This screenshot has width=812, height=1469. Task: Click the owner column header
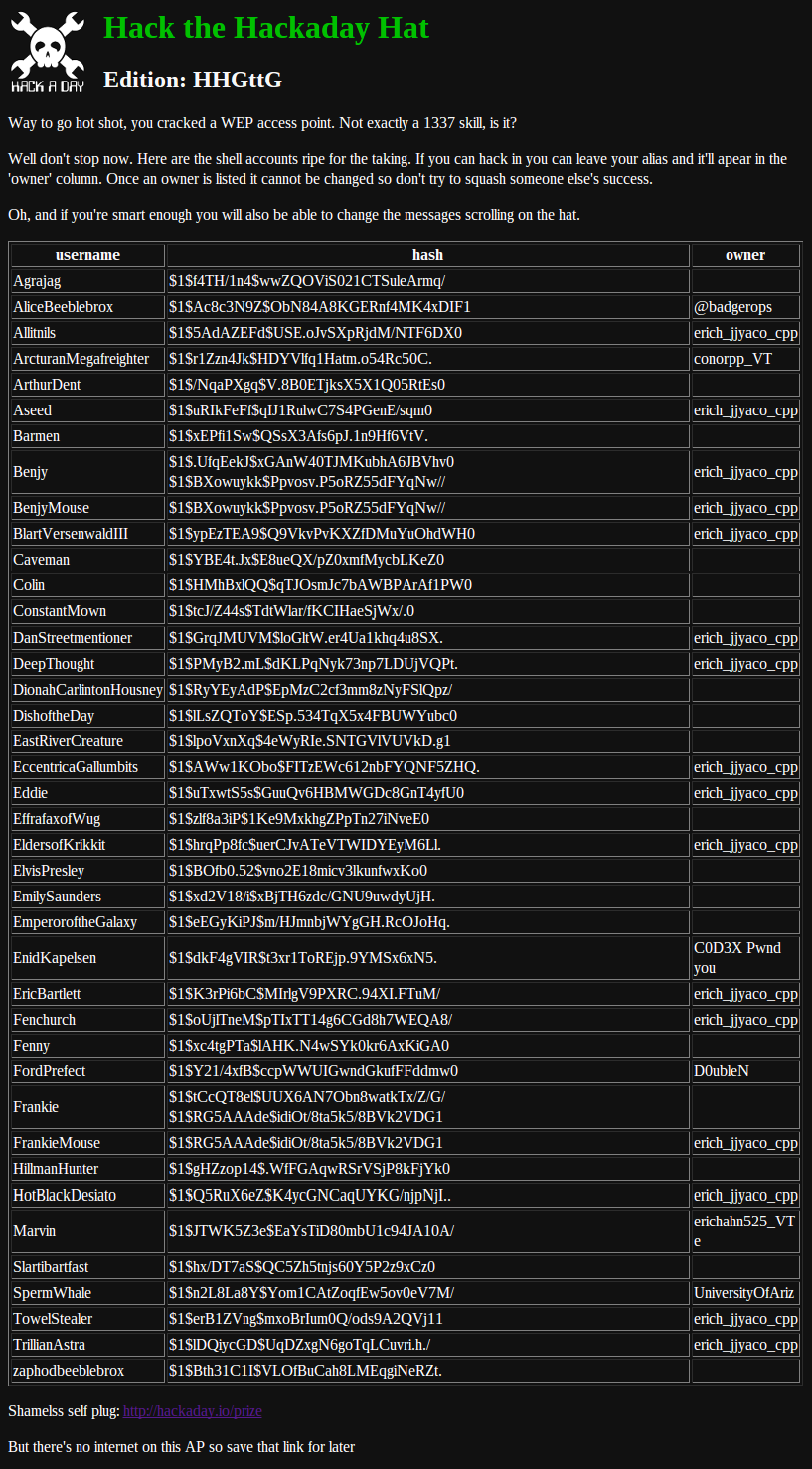(x=744, y=255)
